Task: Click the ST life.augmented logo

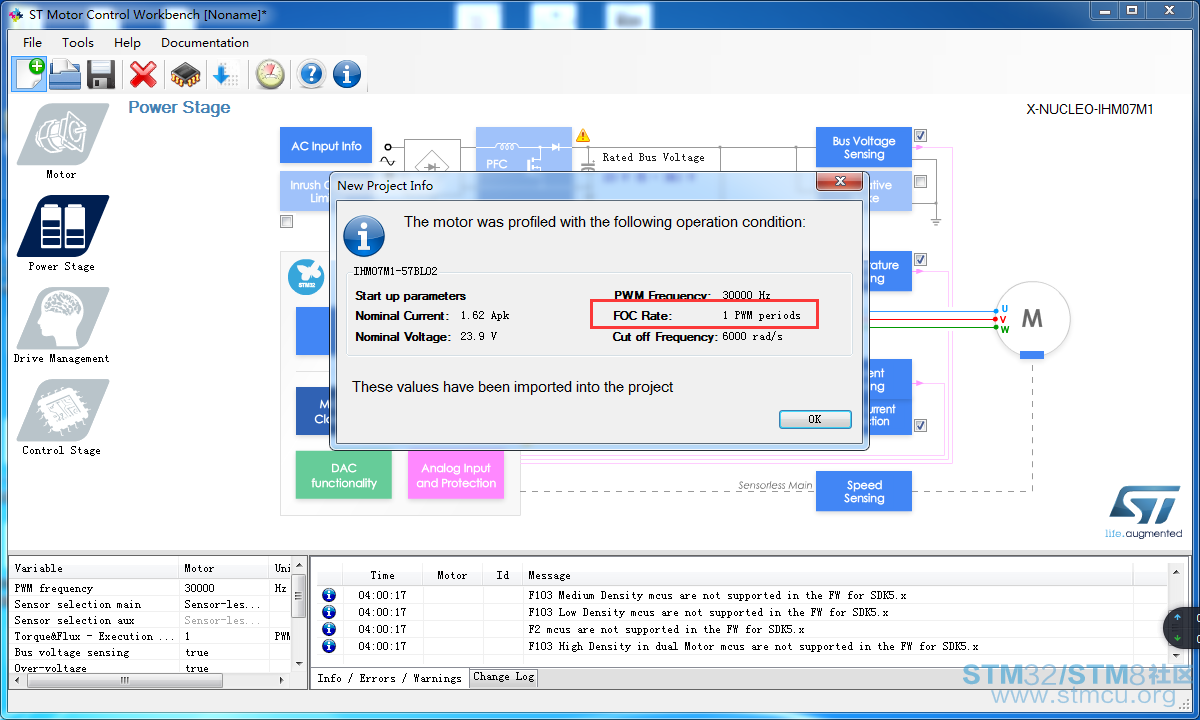Action: pos(1144,513)
